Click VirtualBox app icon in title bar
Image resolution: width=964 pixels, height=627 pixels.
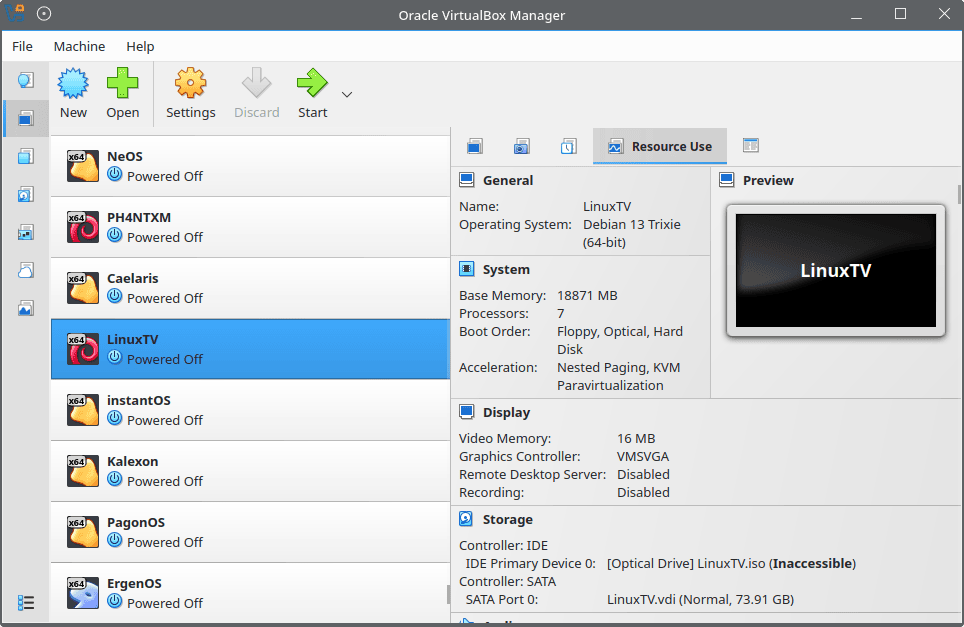tap(15, 13)
